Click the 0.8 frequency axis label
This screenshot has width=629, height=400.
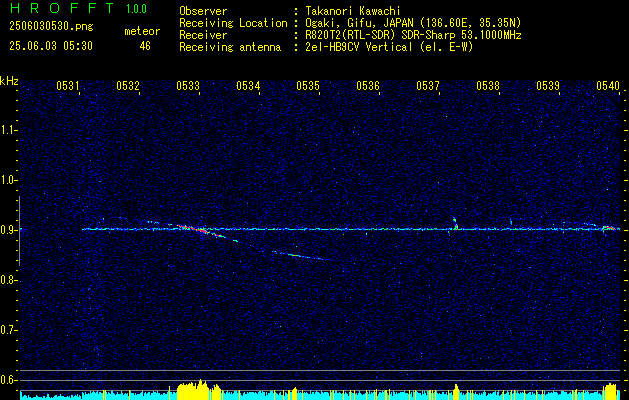coord(9,280)
